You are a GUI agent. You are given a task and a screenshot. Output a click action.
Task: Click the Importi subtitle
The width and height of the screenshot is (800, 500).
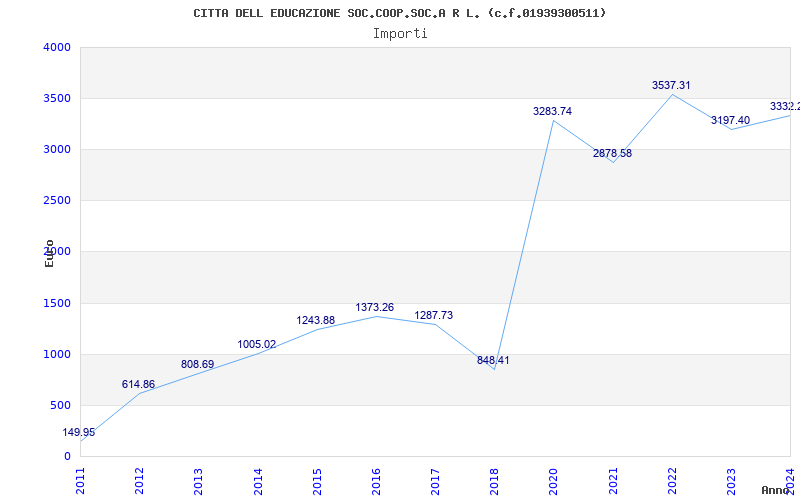tap(400, 34)
